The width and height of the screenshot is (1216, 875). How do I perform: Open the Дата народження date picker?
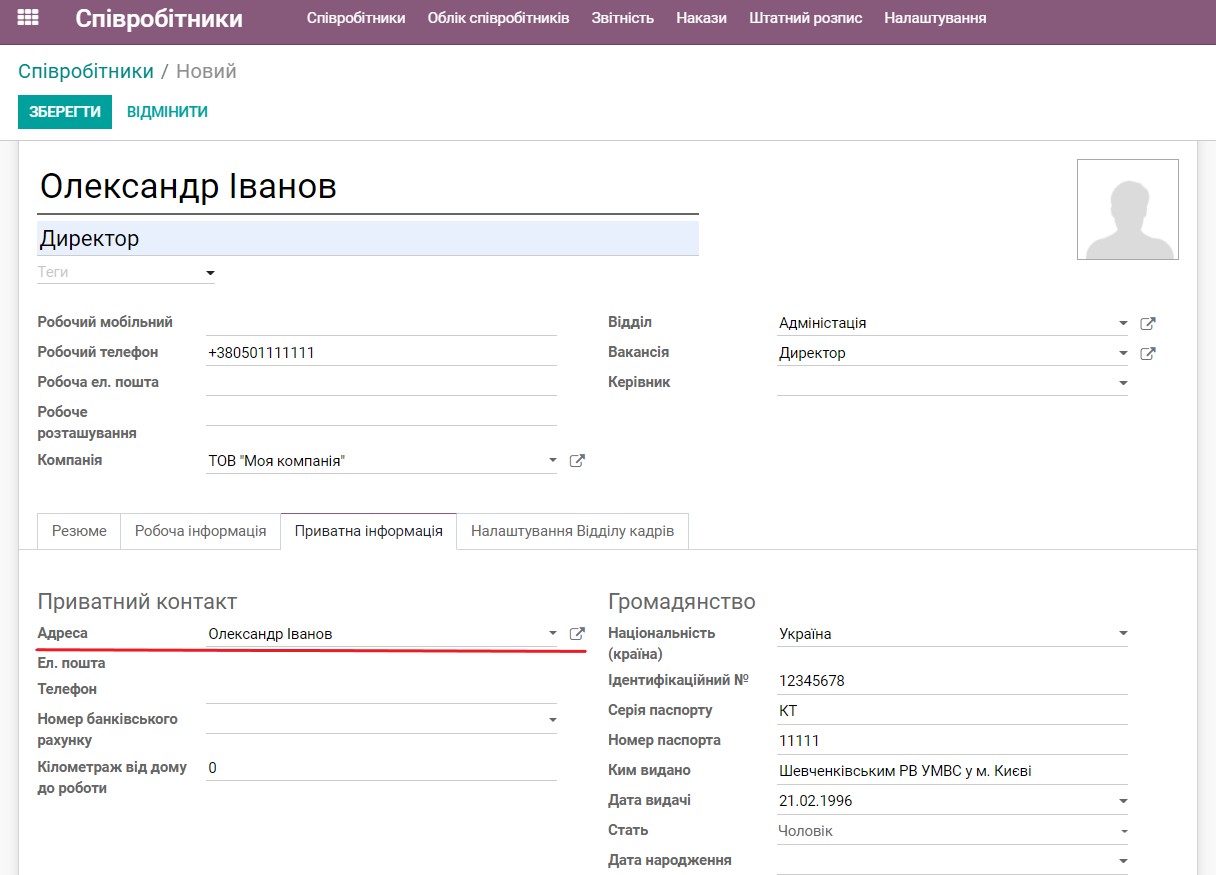(1122, 860)
